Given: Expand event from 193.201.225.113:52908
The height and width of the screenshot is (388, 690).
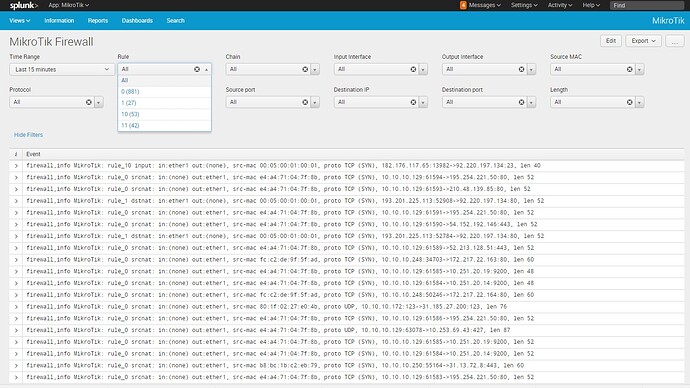Looking at the screenshot, I should (16, 201).
